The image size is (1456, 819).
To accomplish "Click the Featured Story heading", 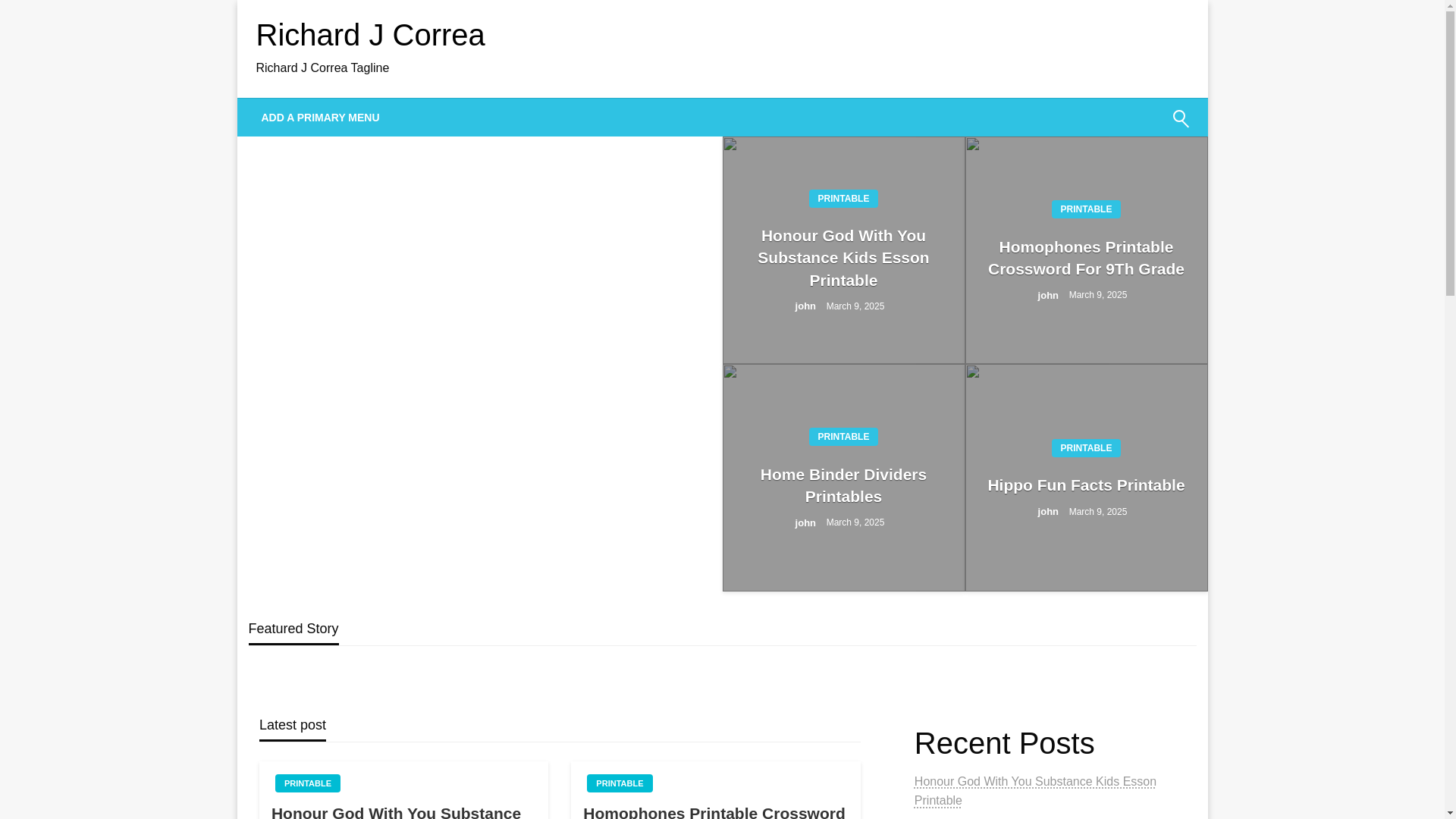I will click(x=293, y=629).
